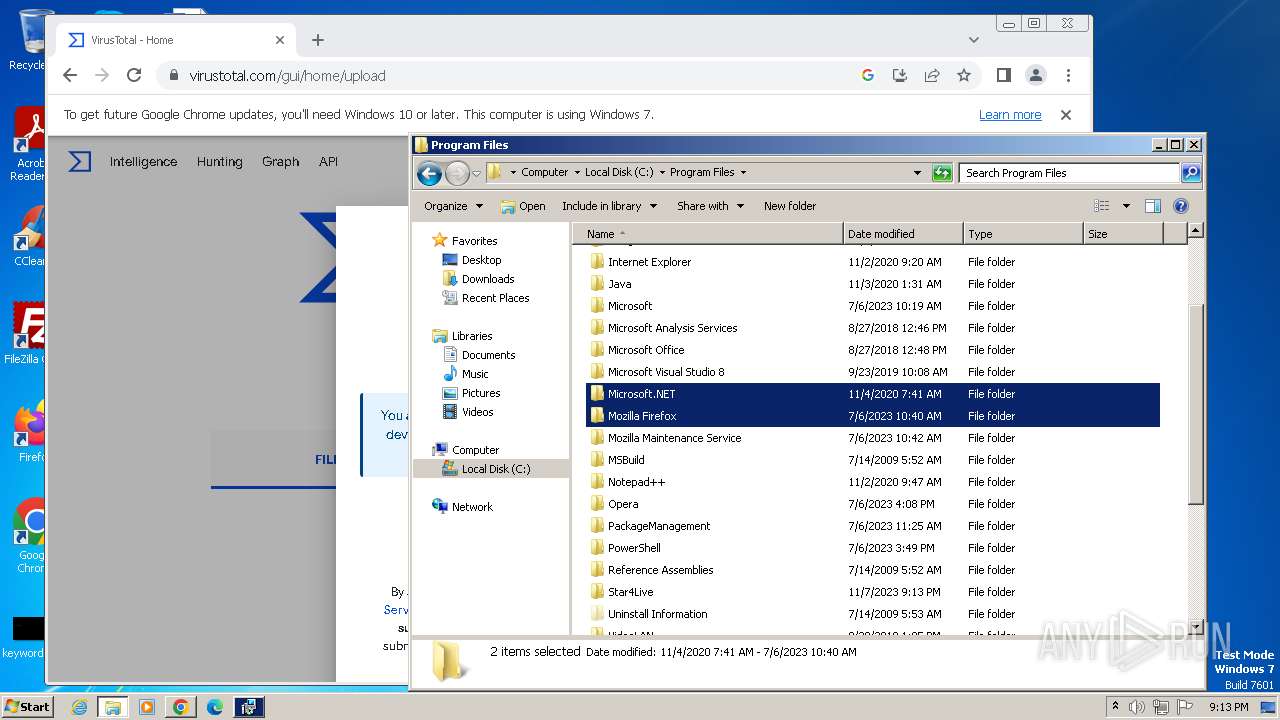Screen dimensions: 1280x720
Task: Expand Computer breadcrumb arrow in address bar
Action: [577, 172]
